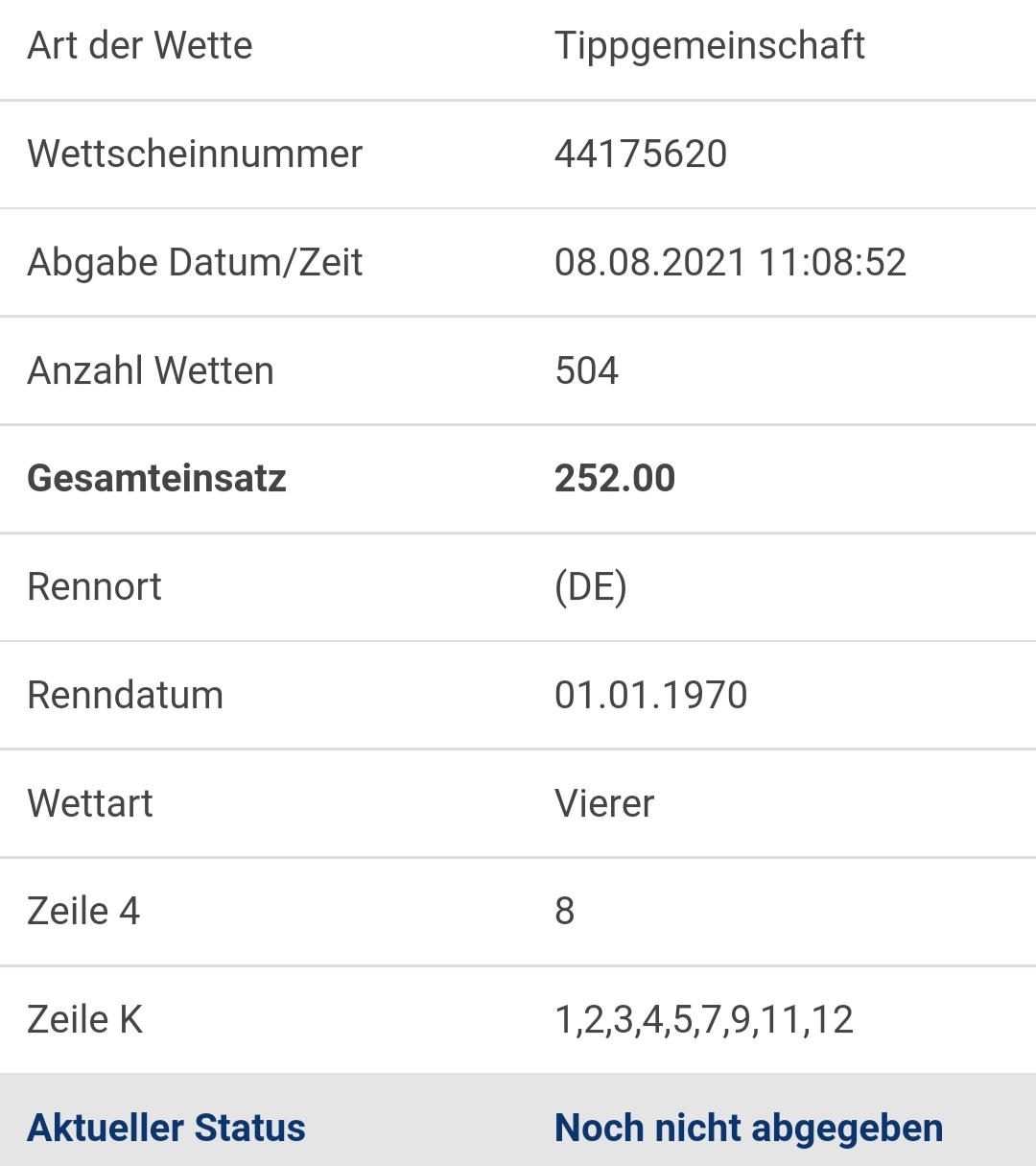Click the Noch nicht abgegeben status text
Image resolution: width=1036 pixels, height=1166 pixels.
click(x=749, y=1129)
